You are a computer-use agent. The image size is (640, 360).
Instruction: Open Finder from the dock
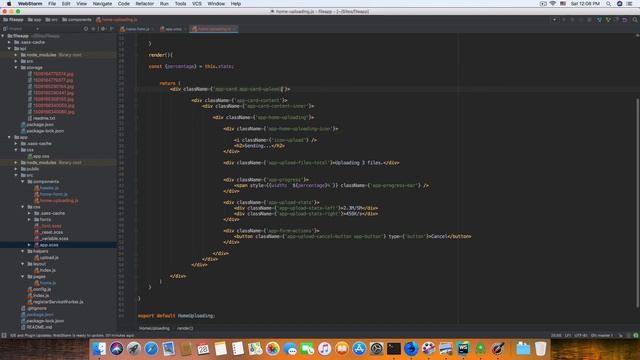tap(99, 349)
